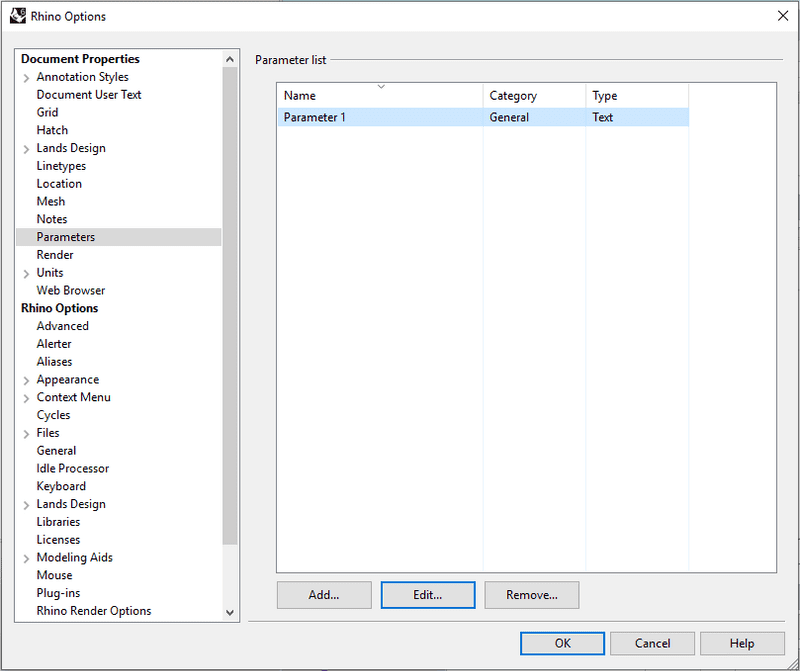Close the Rhino Options dialog

pyautogui.click(x=781, y=16)
